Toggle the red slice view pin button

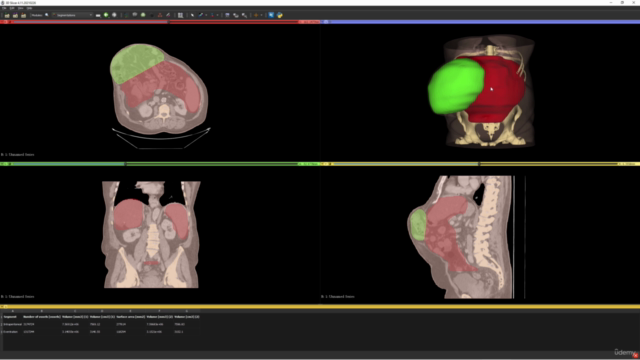(2, 22)
